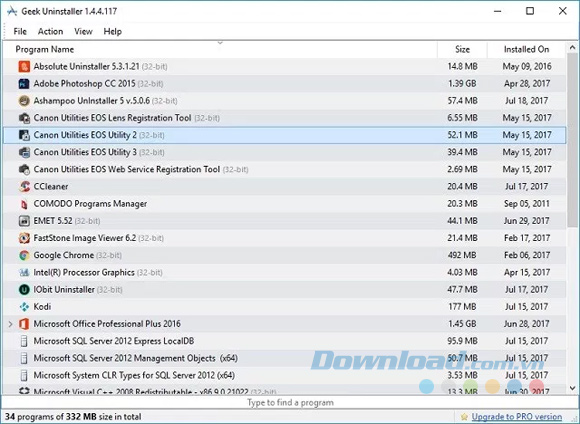Click the IObit Uninstaller icon
Screen dimensions: 580x424
24,289
